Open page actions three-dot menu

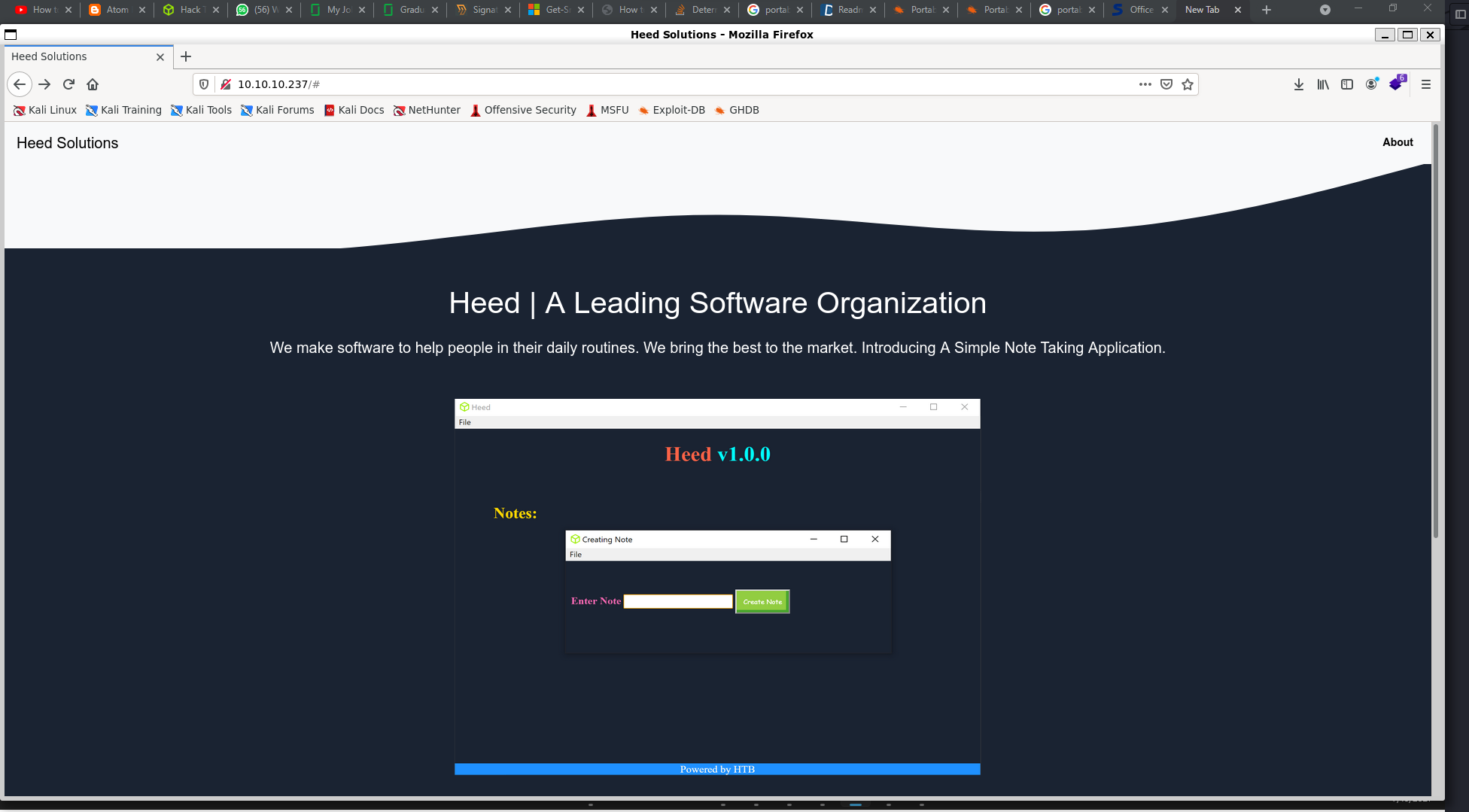(1145, 84)
